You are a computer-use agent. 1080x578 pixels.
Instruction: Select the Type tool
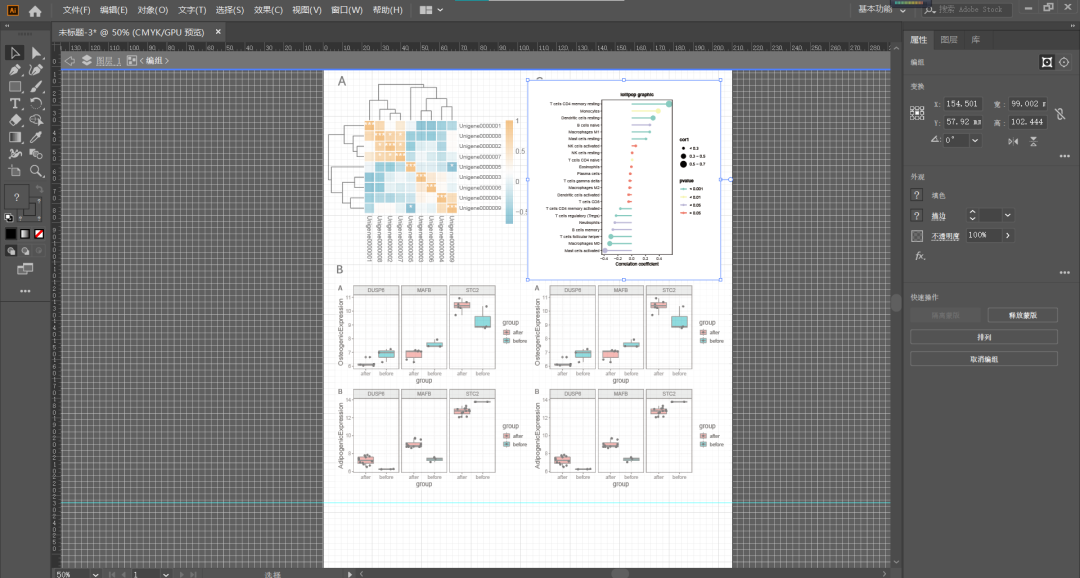(14, 103)
